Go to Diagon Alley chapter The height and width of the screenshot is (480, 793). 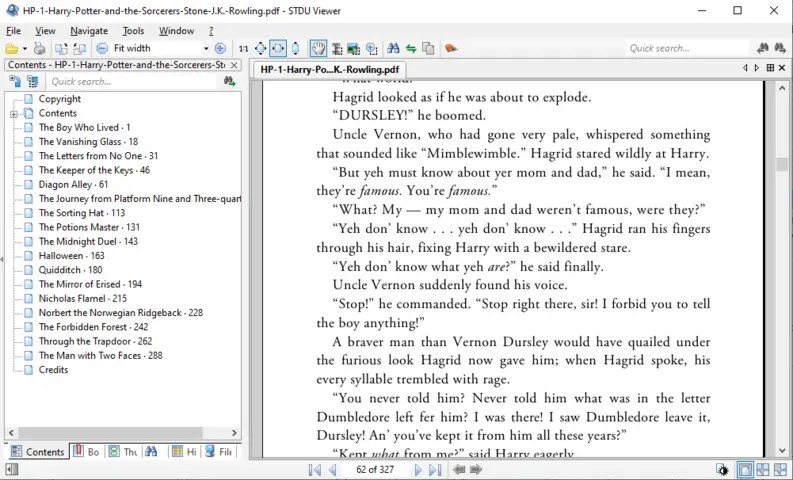coord(73,185)
